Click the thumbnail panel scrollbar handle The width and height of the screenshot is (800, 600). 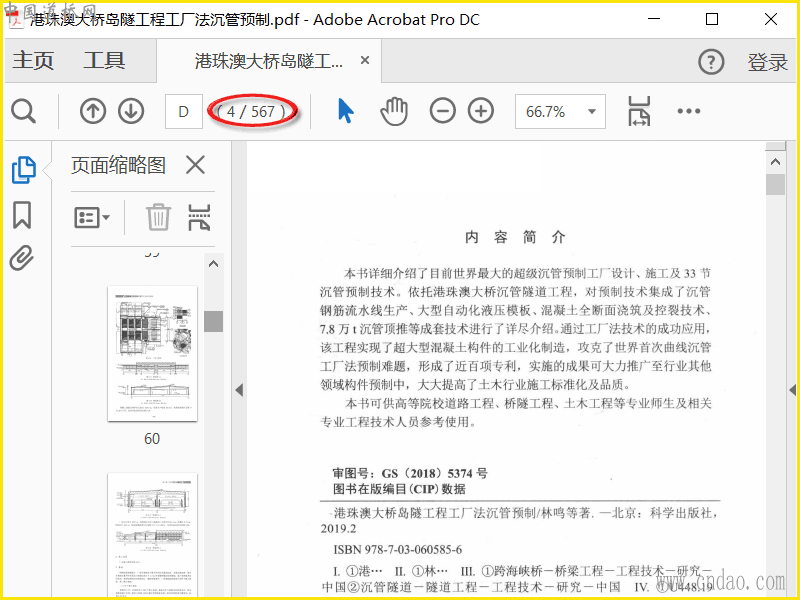[x=213, y=321]
